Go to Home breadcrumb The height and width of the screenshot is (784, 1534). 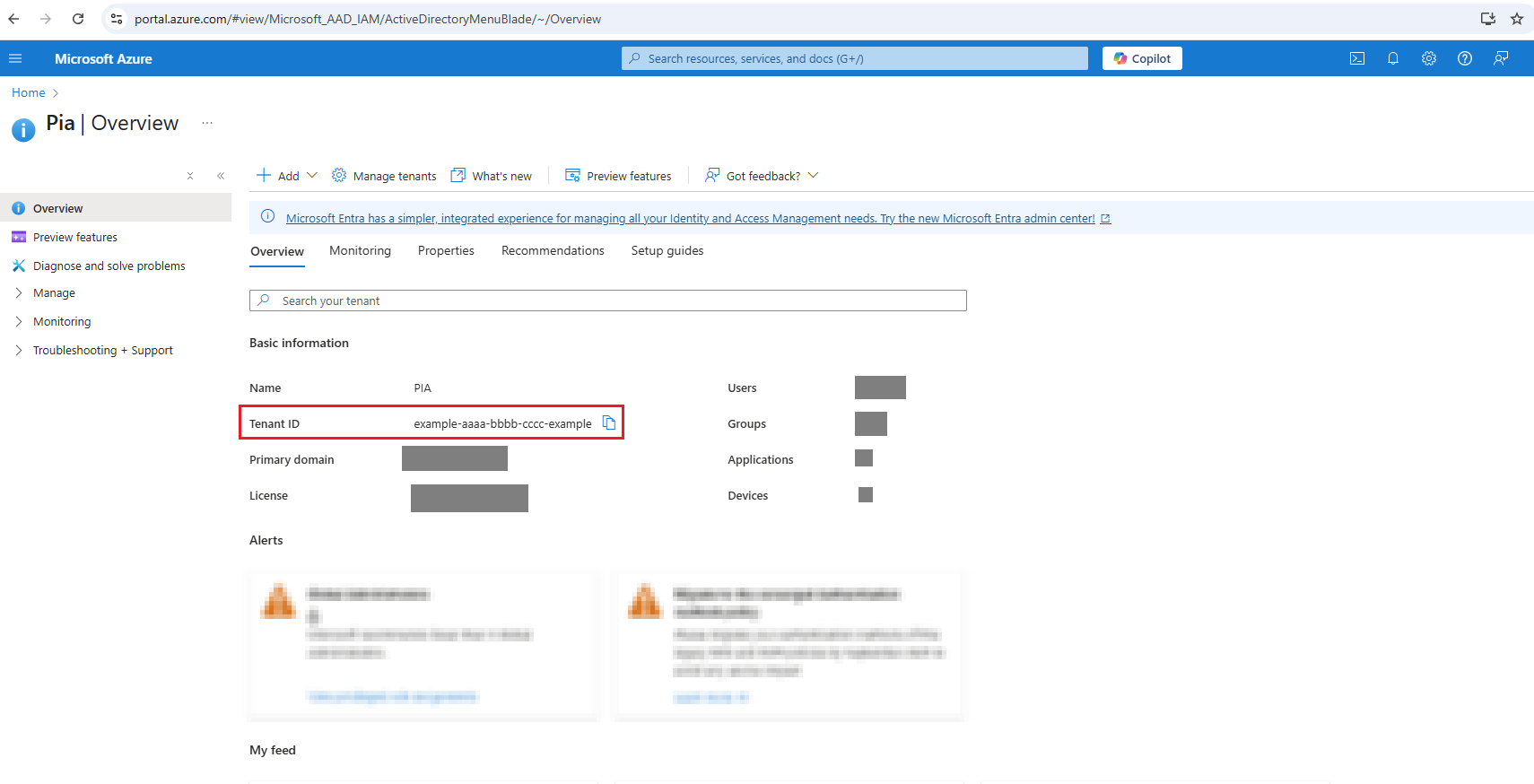[29, 92]
